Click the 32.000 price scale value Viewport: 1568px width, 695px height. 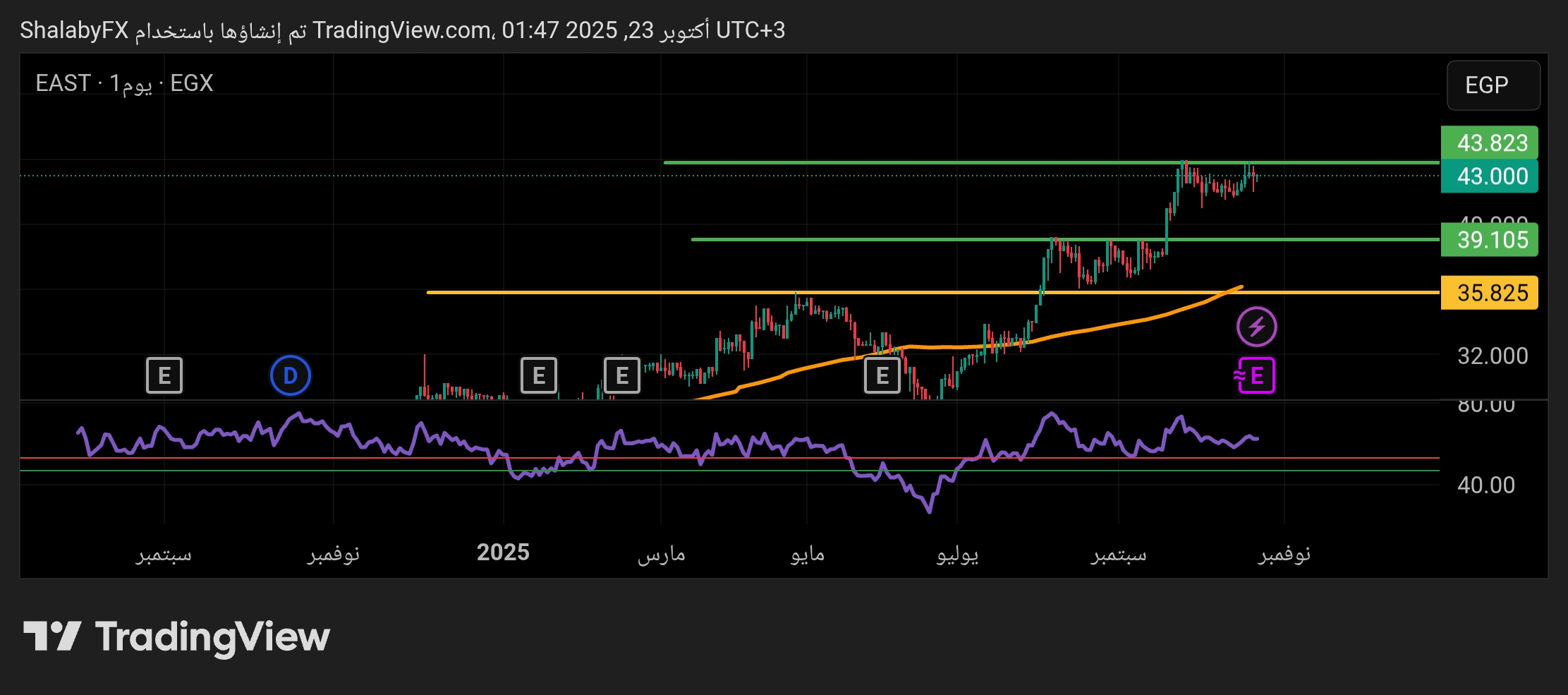coord(1492,356)
